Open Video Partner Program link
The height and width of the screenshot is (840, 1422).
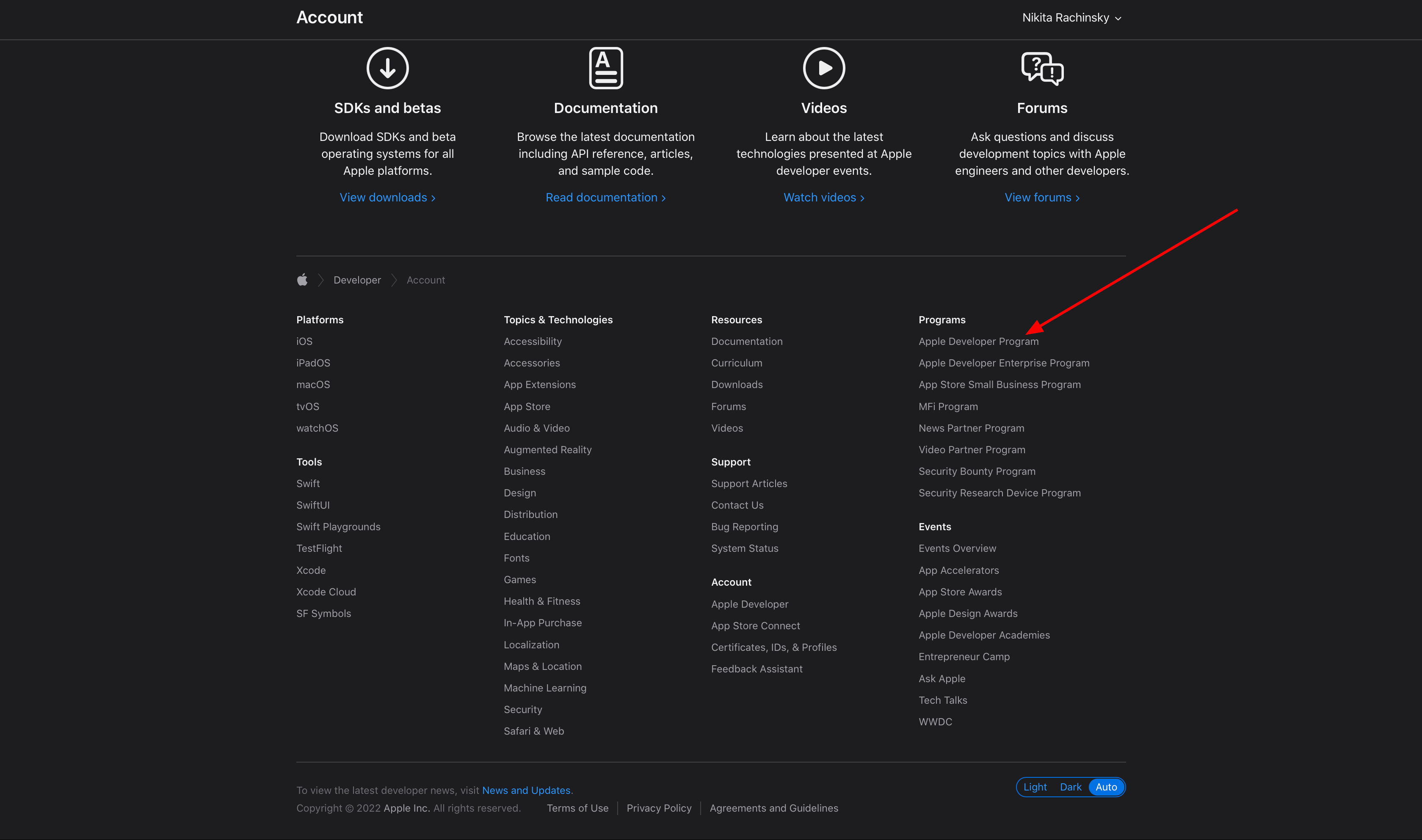(x=972, y=449)
